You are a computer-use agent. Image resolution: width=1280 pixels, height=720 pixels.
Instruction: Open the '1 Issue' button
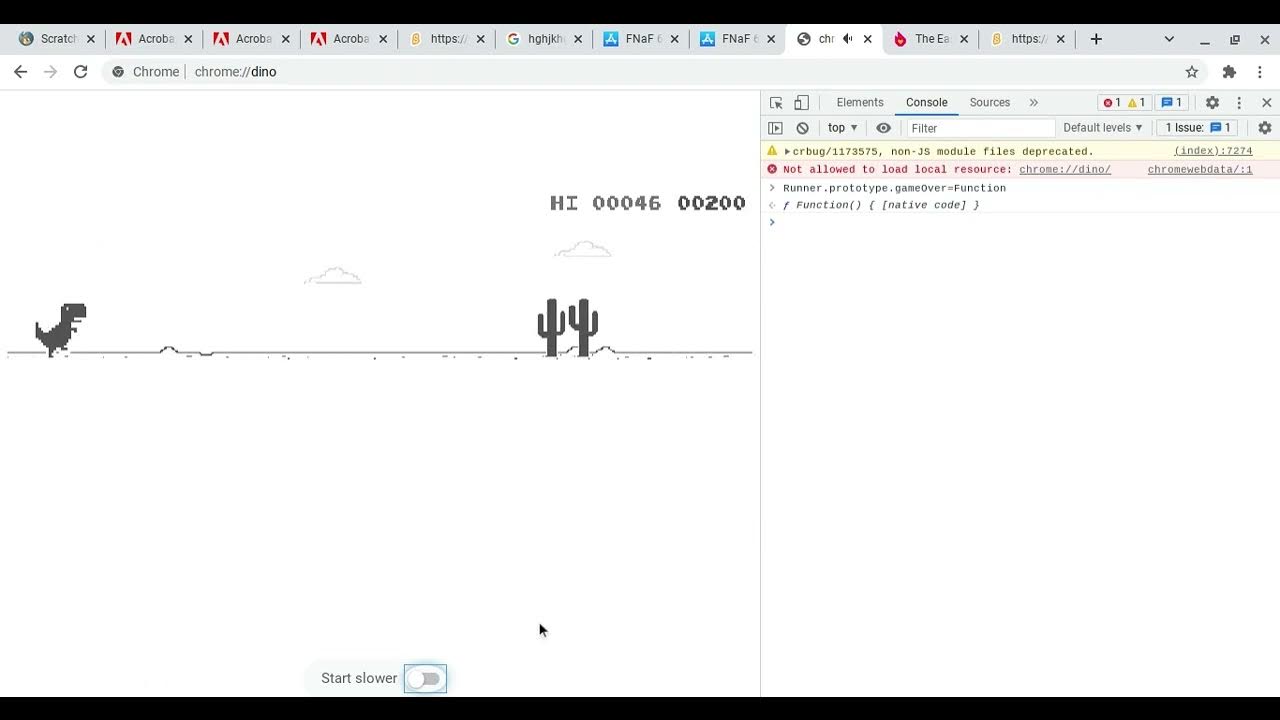[x=1198, y=128]
